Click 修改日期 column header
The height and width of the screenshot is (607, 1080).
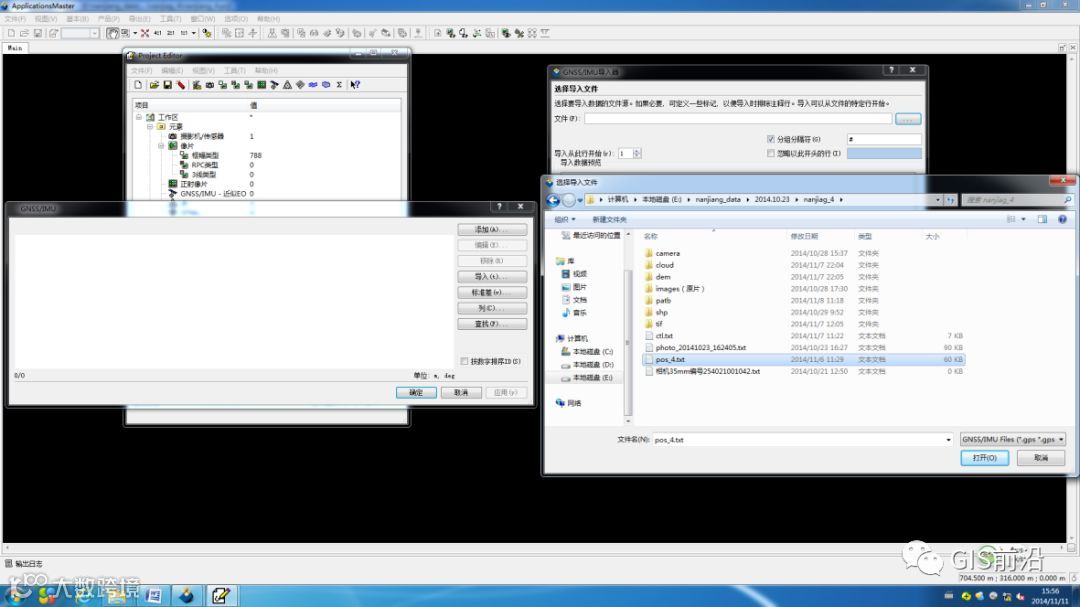pyautogui.click(x=804, y=236)
